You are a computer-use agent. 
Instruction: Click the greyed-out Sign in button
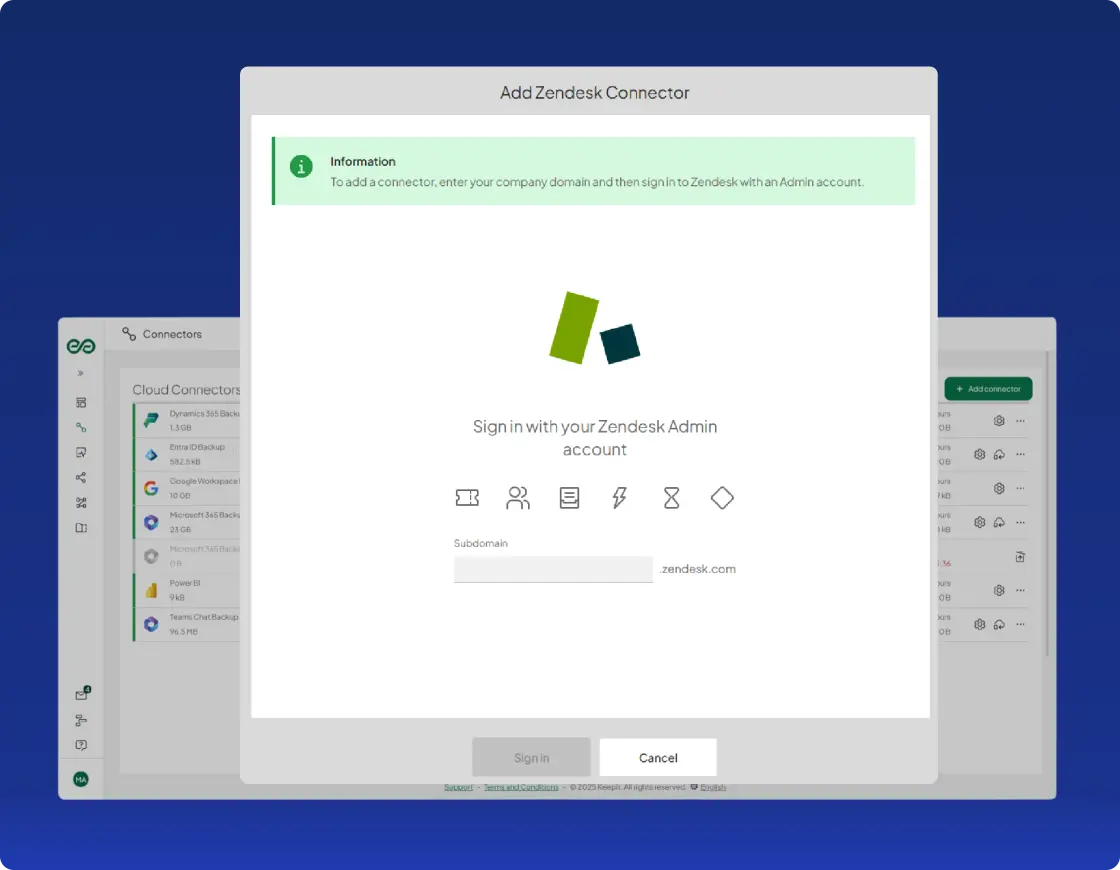pyautogui.click(x=531, y=757)
